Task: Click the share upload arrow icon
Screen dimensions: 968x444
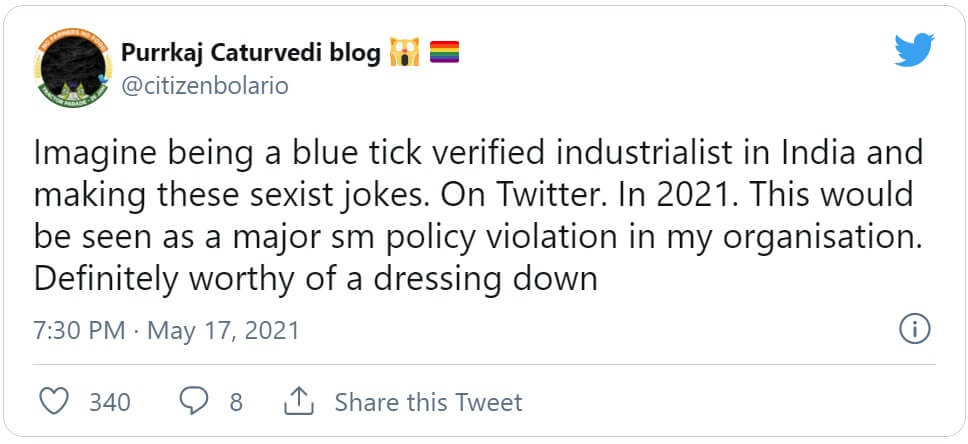Action: (298, 402)
